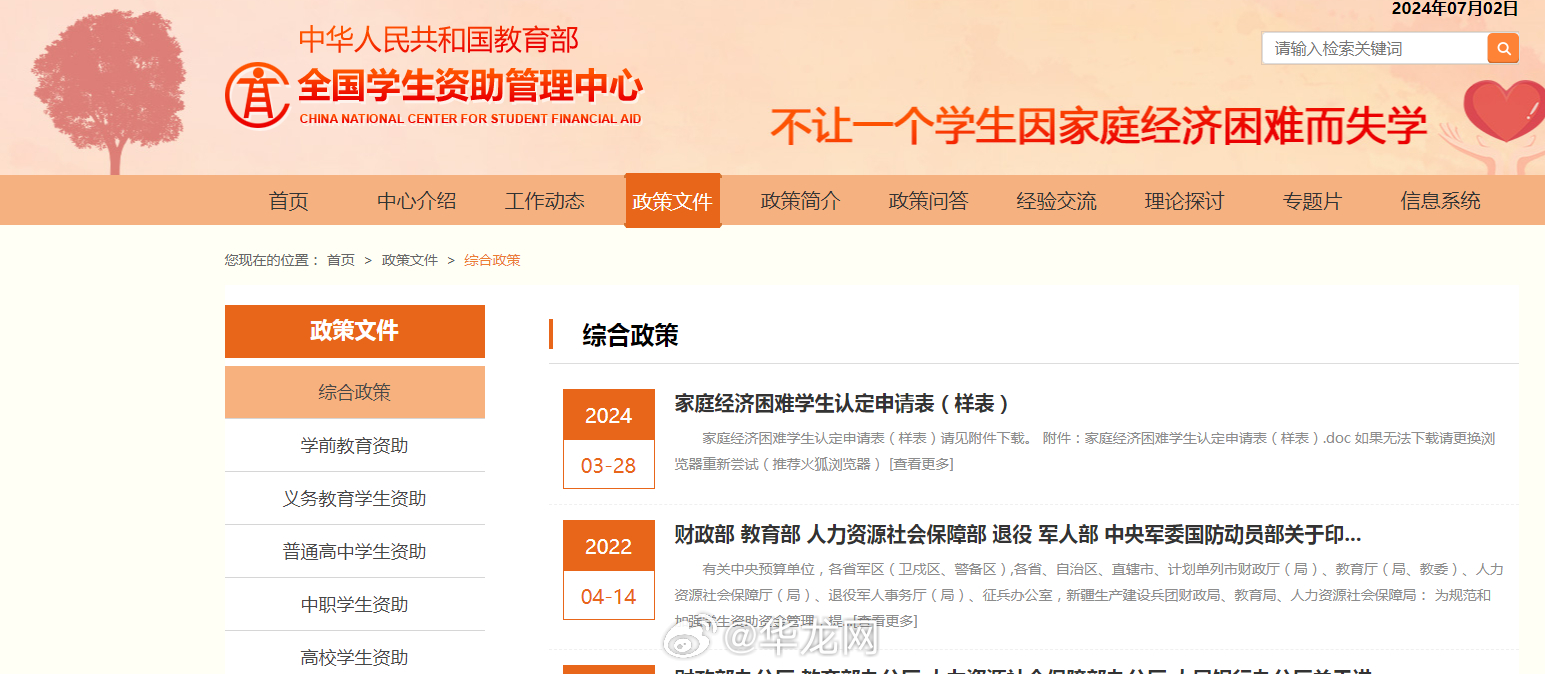This screenshot has height=674, width=1545.
Task: Click the slogan 不让一个学生因家庭经济困难而失学
Action: click(1099, 127)
